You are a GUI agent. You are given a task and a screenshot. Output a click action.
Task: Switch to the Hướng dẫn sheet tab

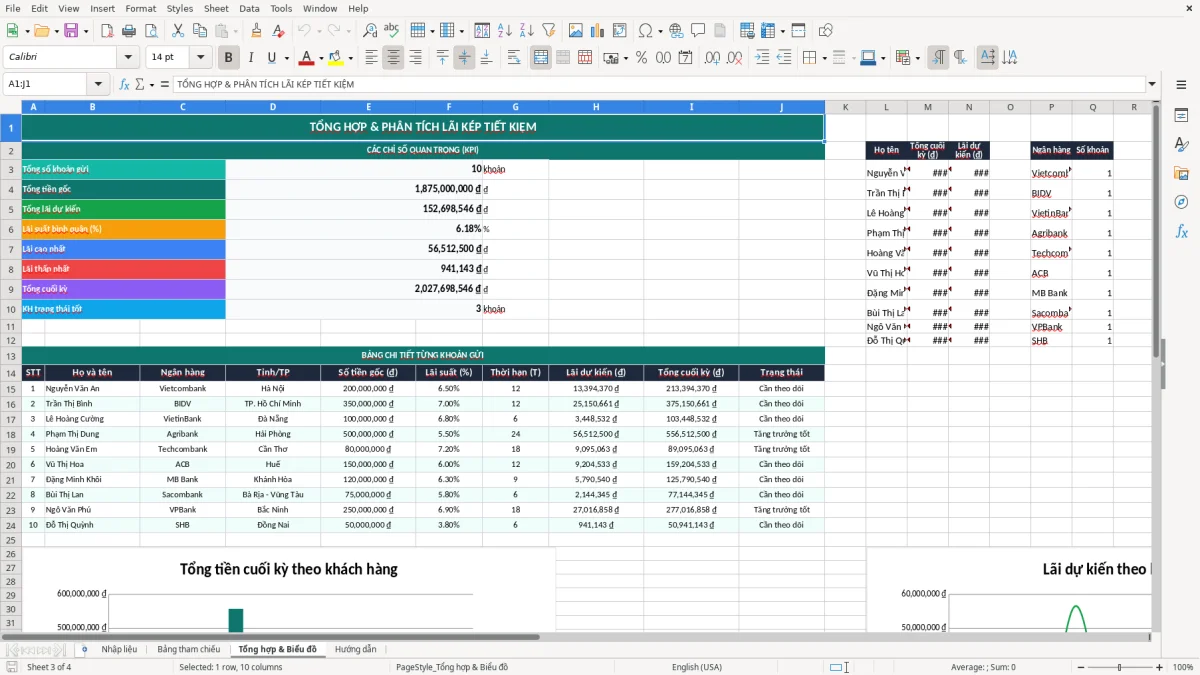pyautogui.click(x=356, y=650)
